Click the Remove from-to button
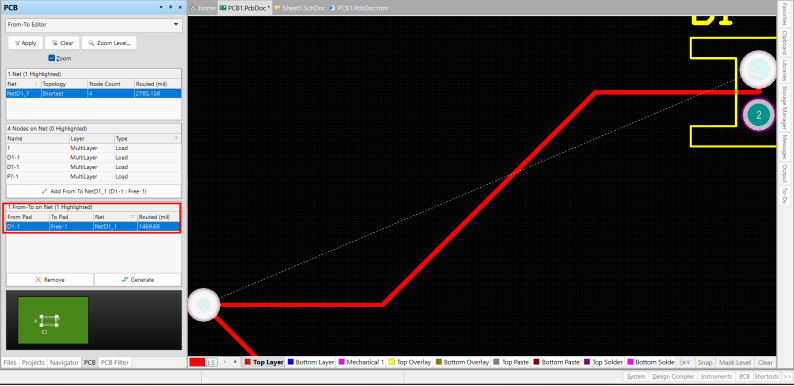794x386 pixels. (50, 280)
